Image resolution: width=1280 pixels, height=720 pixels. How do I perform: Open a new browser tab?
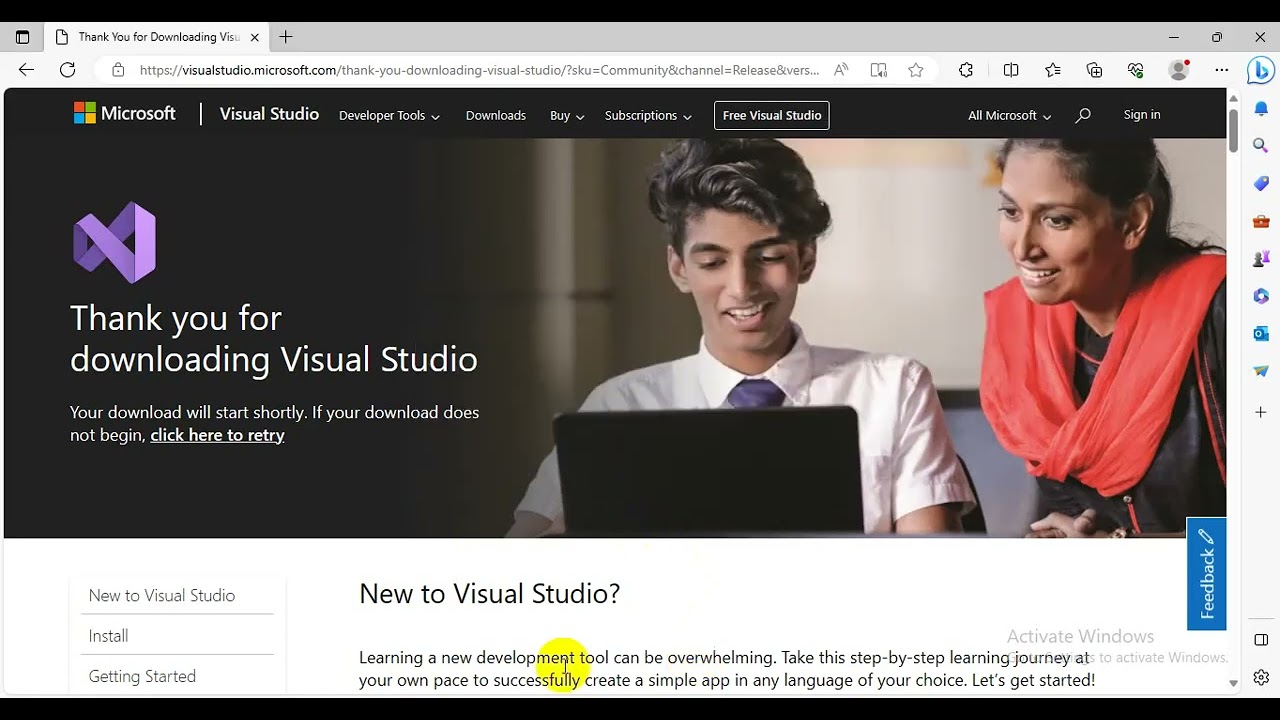[286, 37]
